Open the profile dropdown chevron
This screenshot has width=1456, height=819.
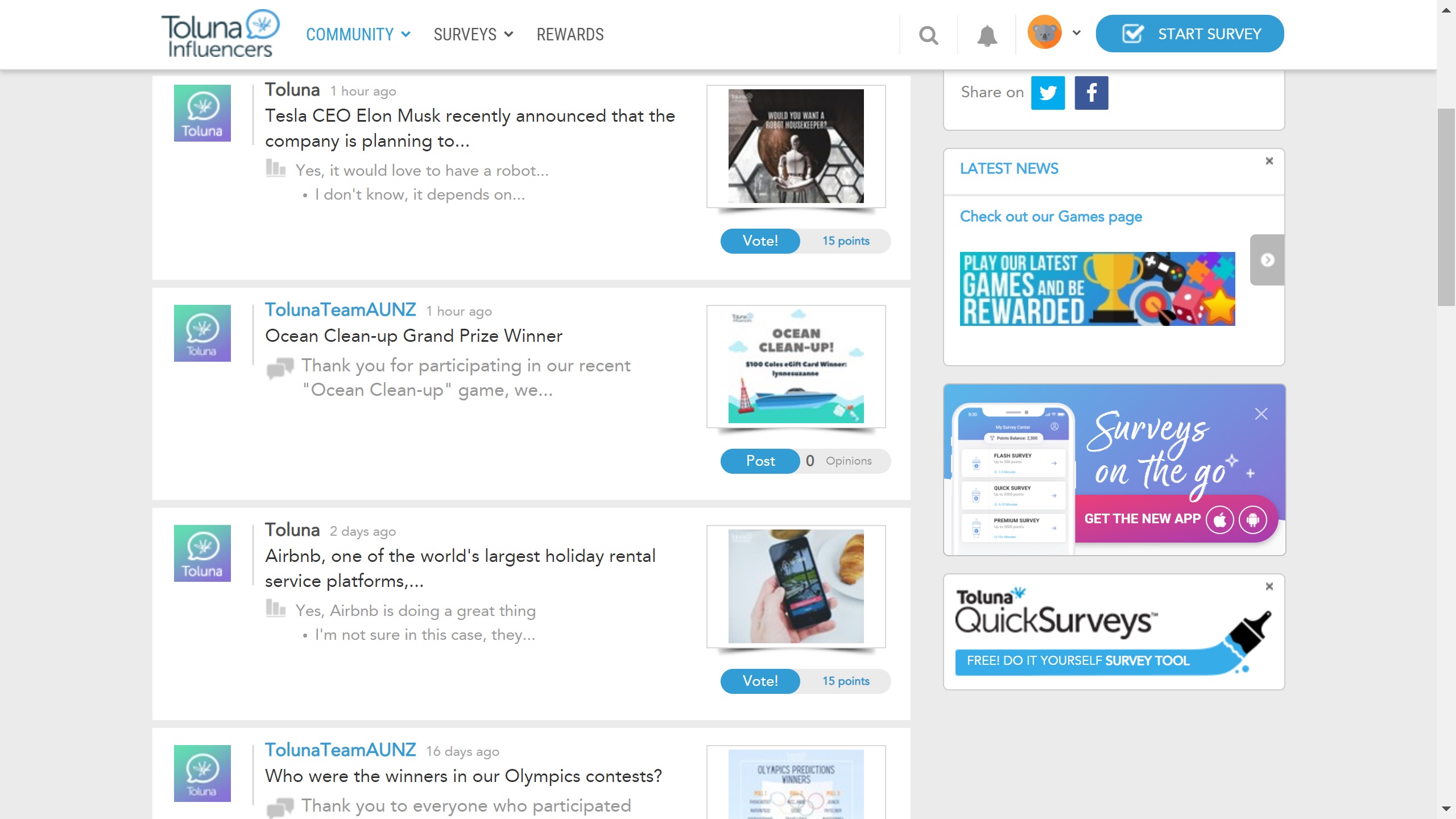[x=1076, y=33]
